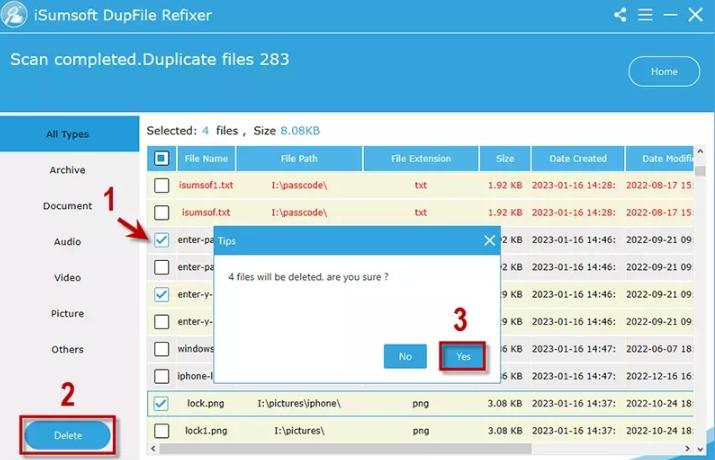
Task: Select the Picture category
Action: coord(67,314)
